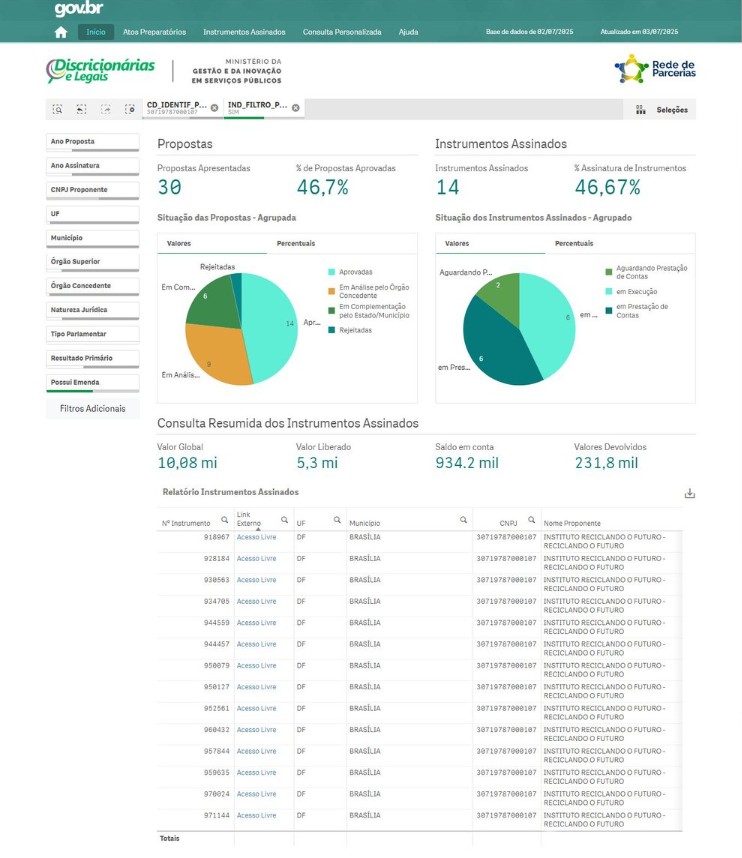Remove the CD_IDENTIF_P filter chip
Screen dimensions: 742x858
[x=214, y=108]
